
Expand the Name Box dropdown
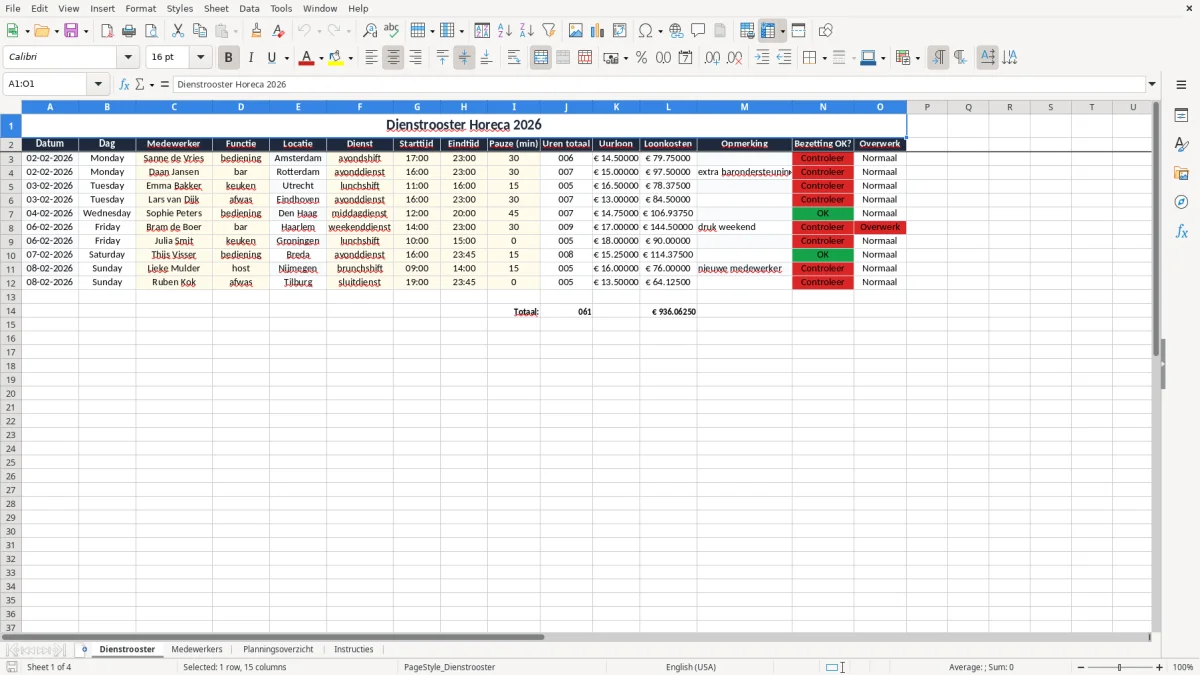[98, 85]
